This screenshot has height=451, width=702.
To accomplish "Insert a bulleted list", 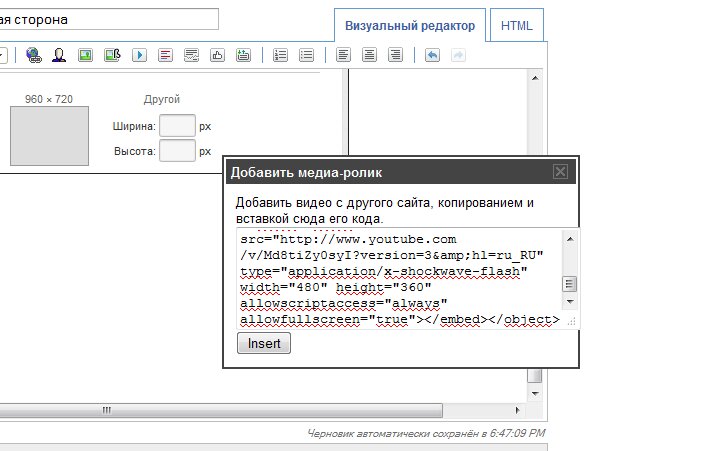I will [x=306, y=55].
